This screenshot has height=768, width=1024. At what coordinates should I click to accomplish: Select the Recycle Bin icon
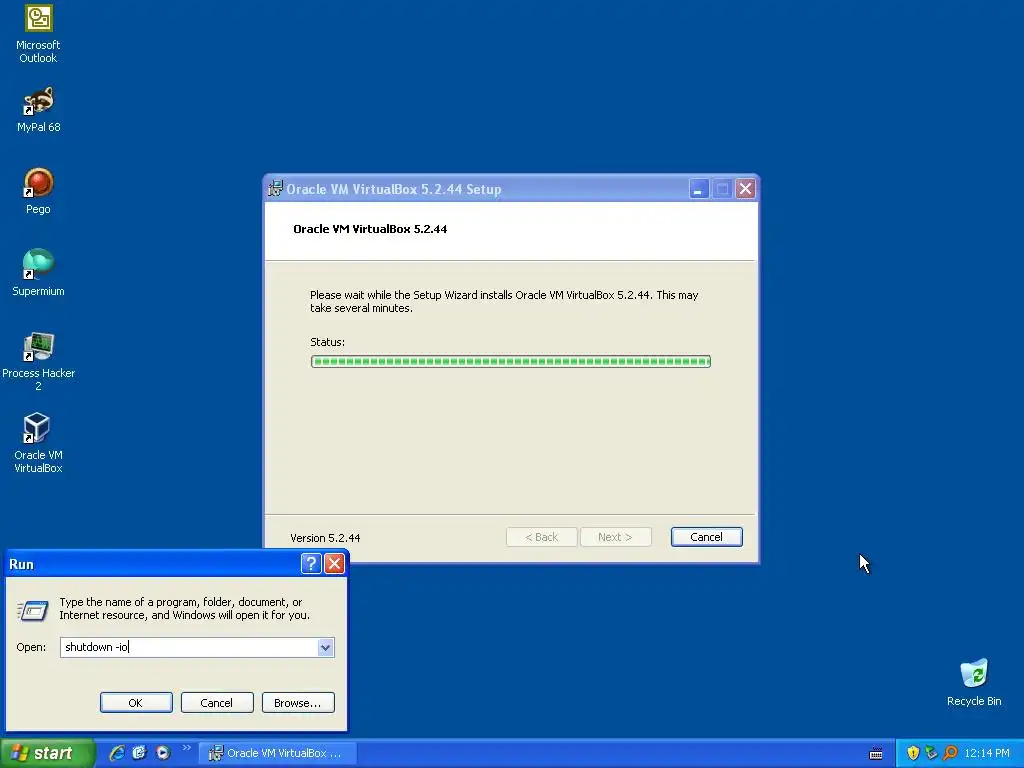point(974,683)
